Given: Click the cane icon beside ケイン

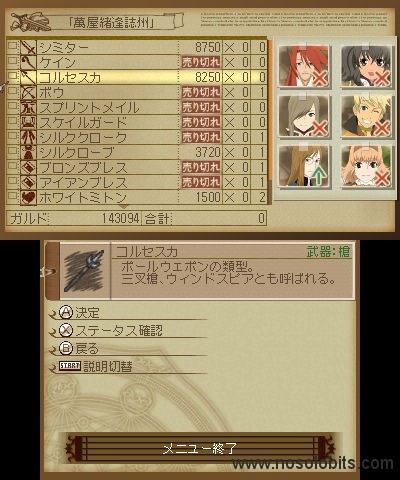Looking at the screenshot, I should 29,62.
